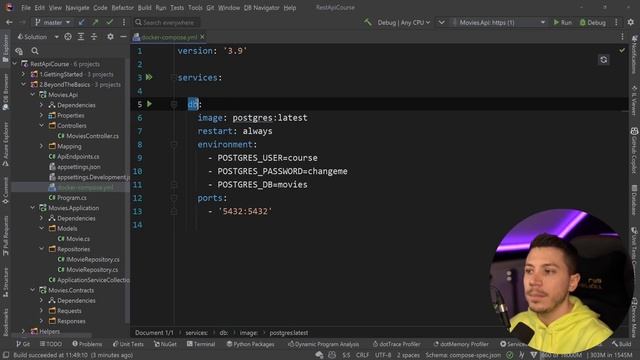
Task: Click the double-arrow run services gutter icon on line 3
Action: click(x=149, y=77)
